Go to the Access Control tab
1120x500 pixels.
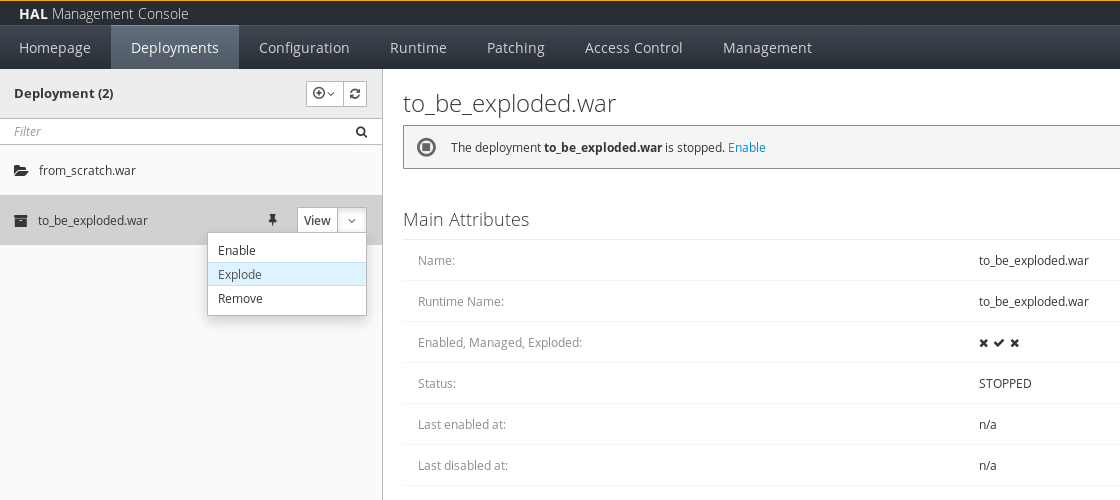(634, 48)
